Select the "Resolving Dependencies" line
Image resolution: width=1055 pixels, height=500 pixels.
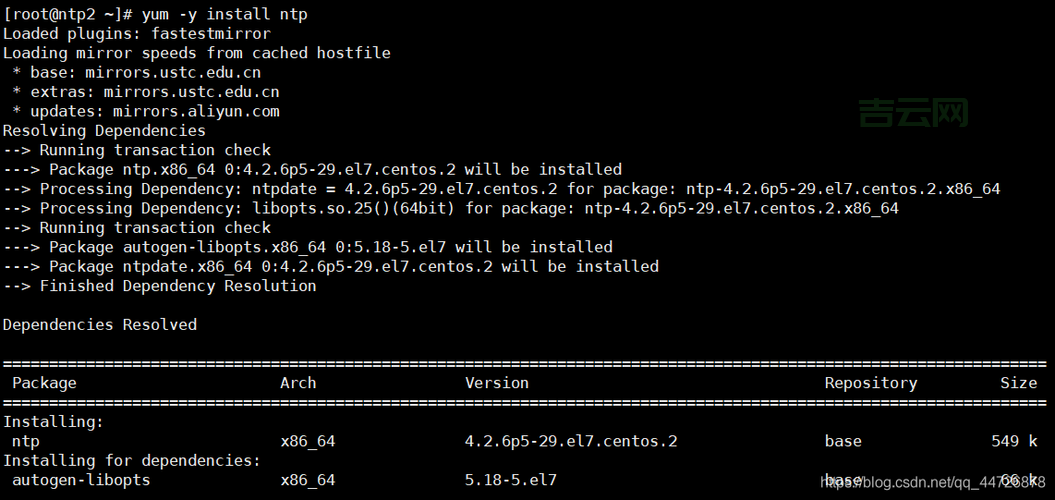coord(104,130)
